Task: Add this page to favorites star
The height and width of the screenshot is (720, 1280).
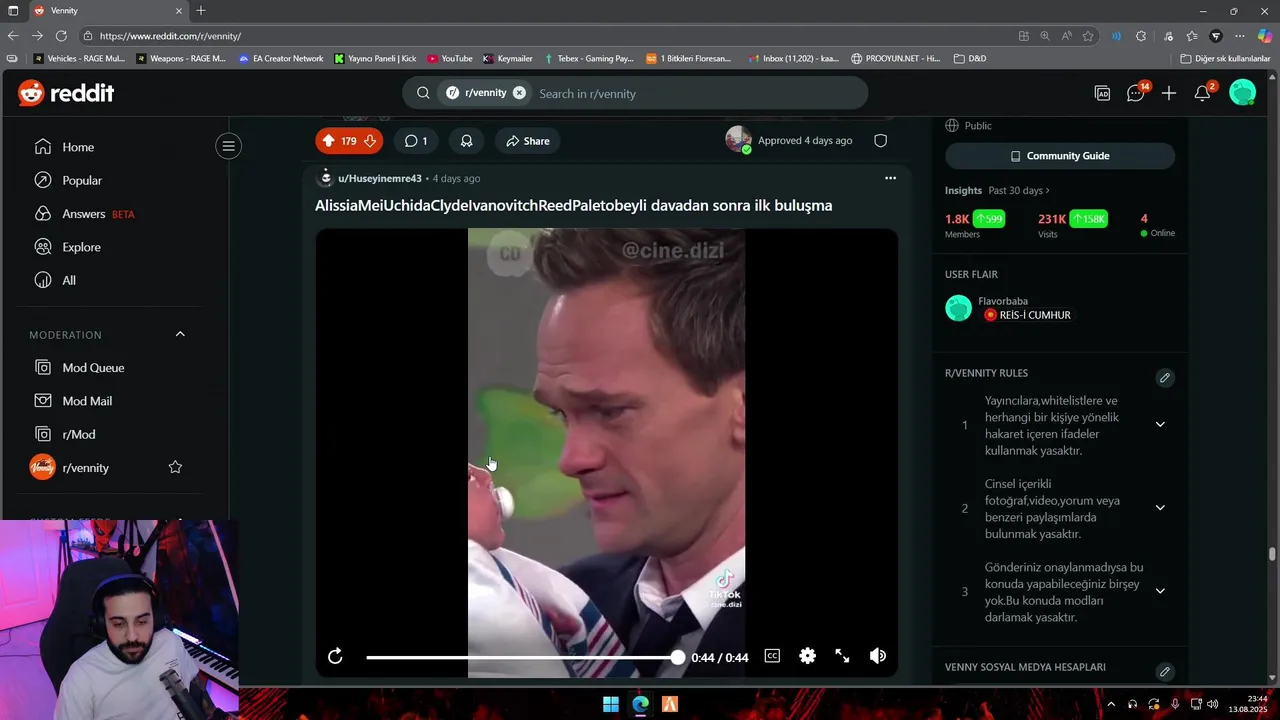Action: tap(1088, 36)
